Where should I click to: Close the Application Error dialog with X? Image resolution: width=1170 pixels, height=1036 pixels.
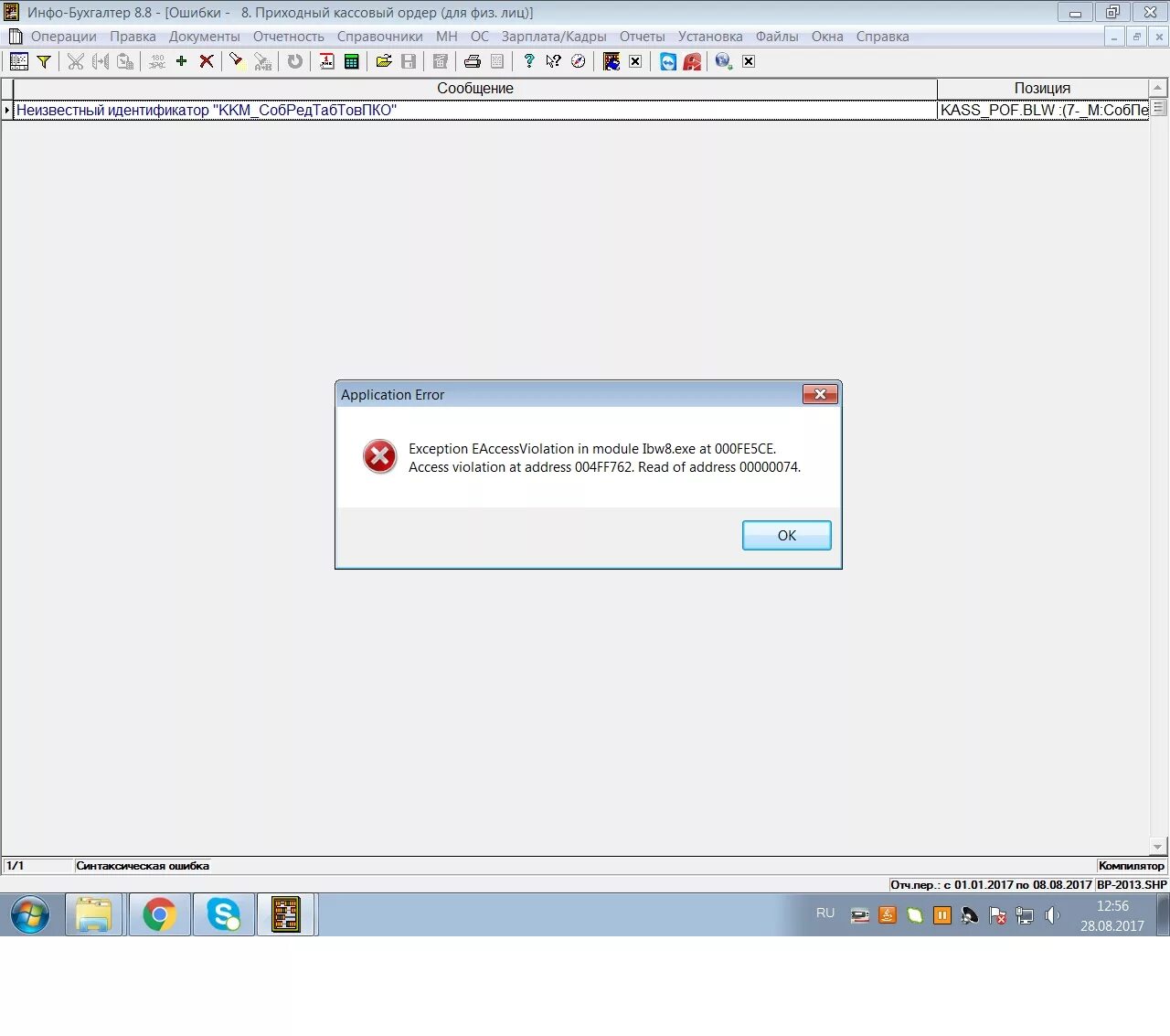(820, 394)
